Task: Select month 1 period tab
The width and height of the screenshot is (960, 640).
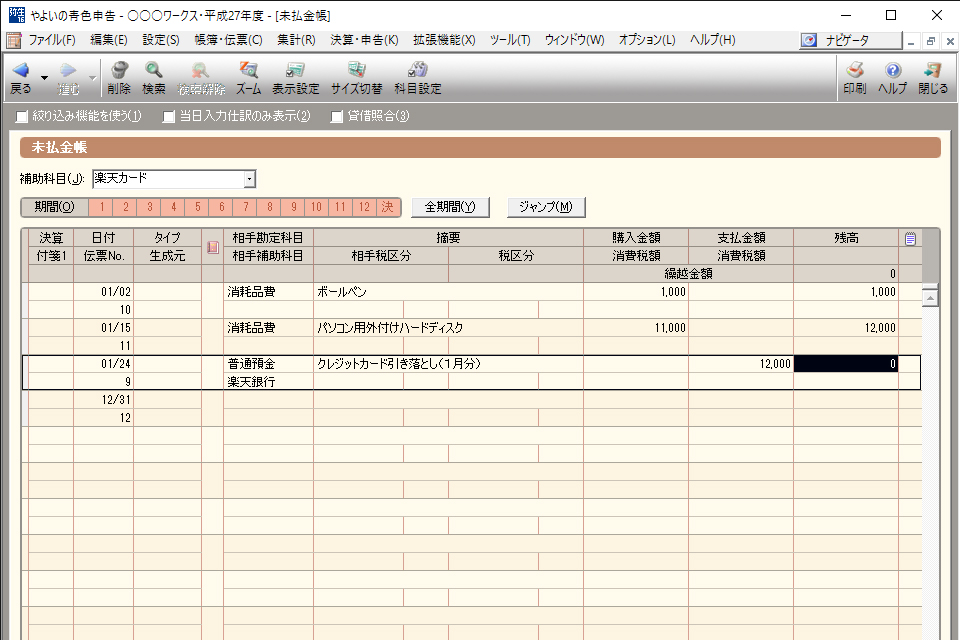Action: (102, 207)
